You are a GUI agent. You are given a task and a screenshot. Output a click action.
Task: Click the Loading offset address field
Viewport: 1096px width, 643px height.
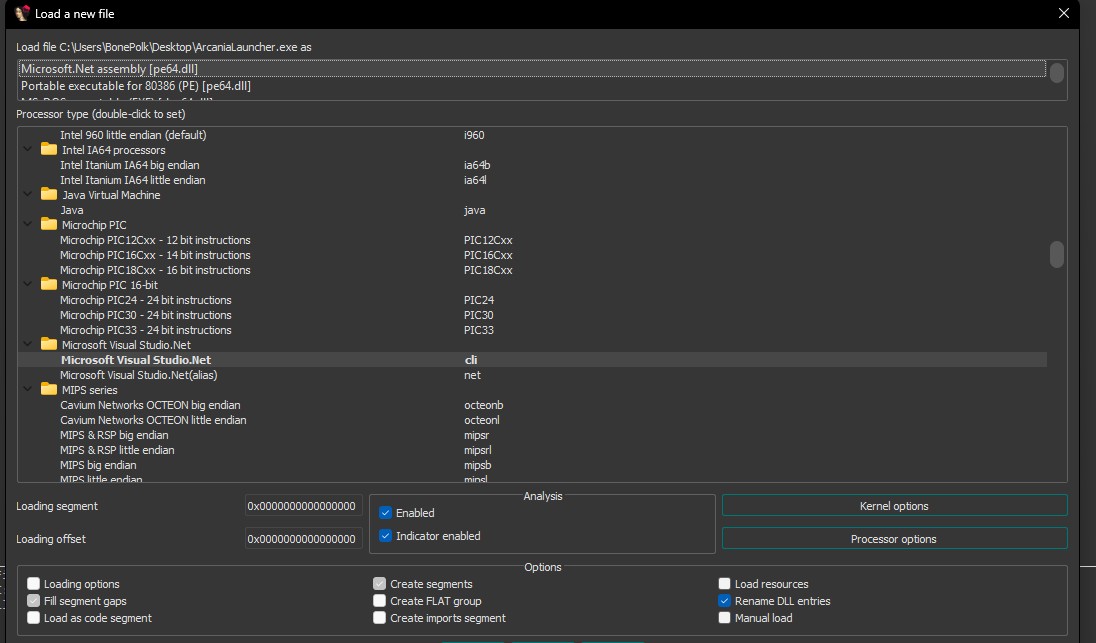click(303, 539)
